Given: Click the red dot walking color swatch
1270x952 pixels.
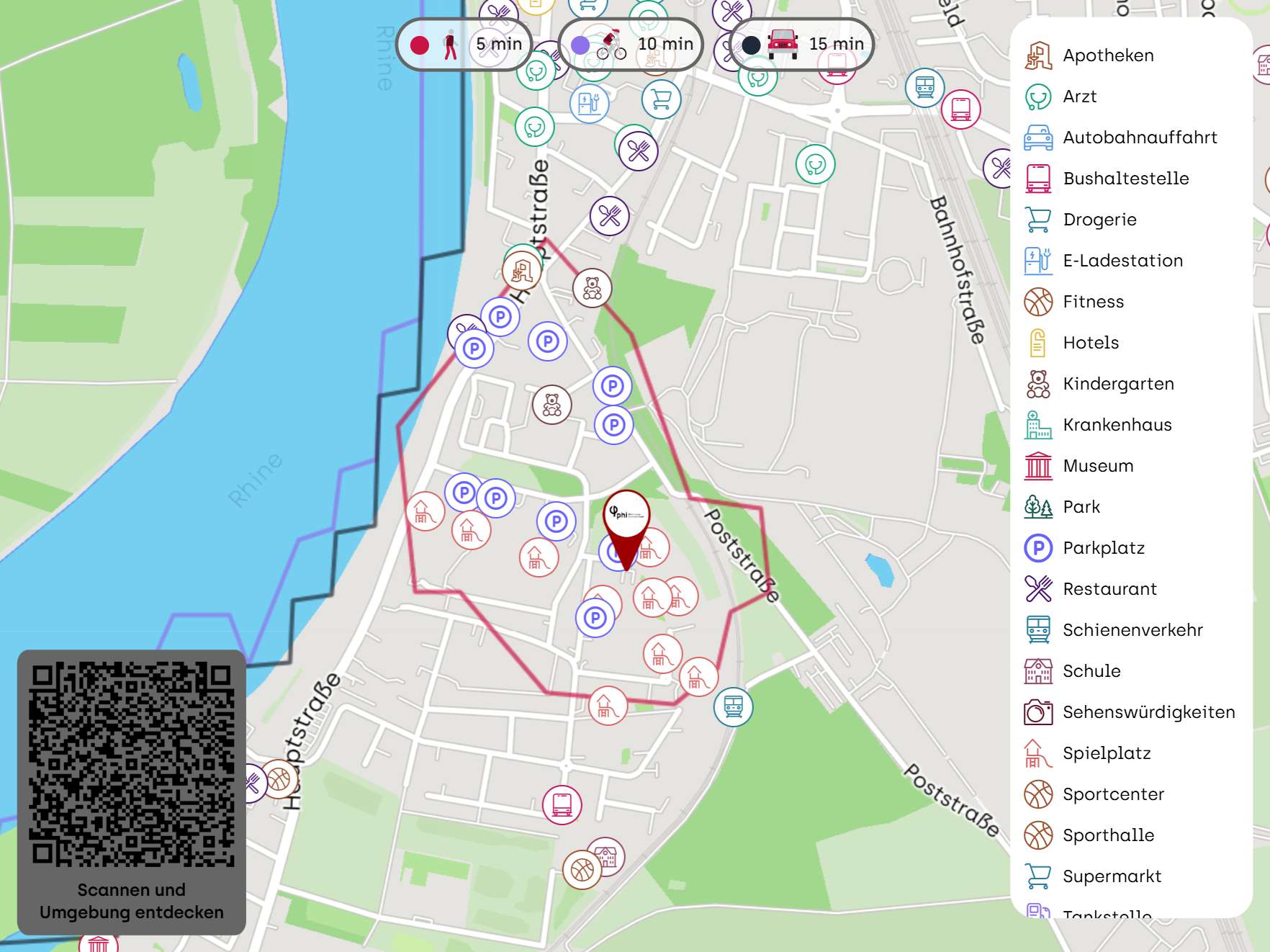Looking at the screenshot, I should pyautogui.click(x=420, y=45).
